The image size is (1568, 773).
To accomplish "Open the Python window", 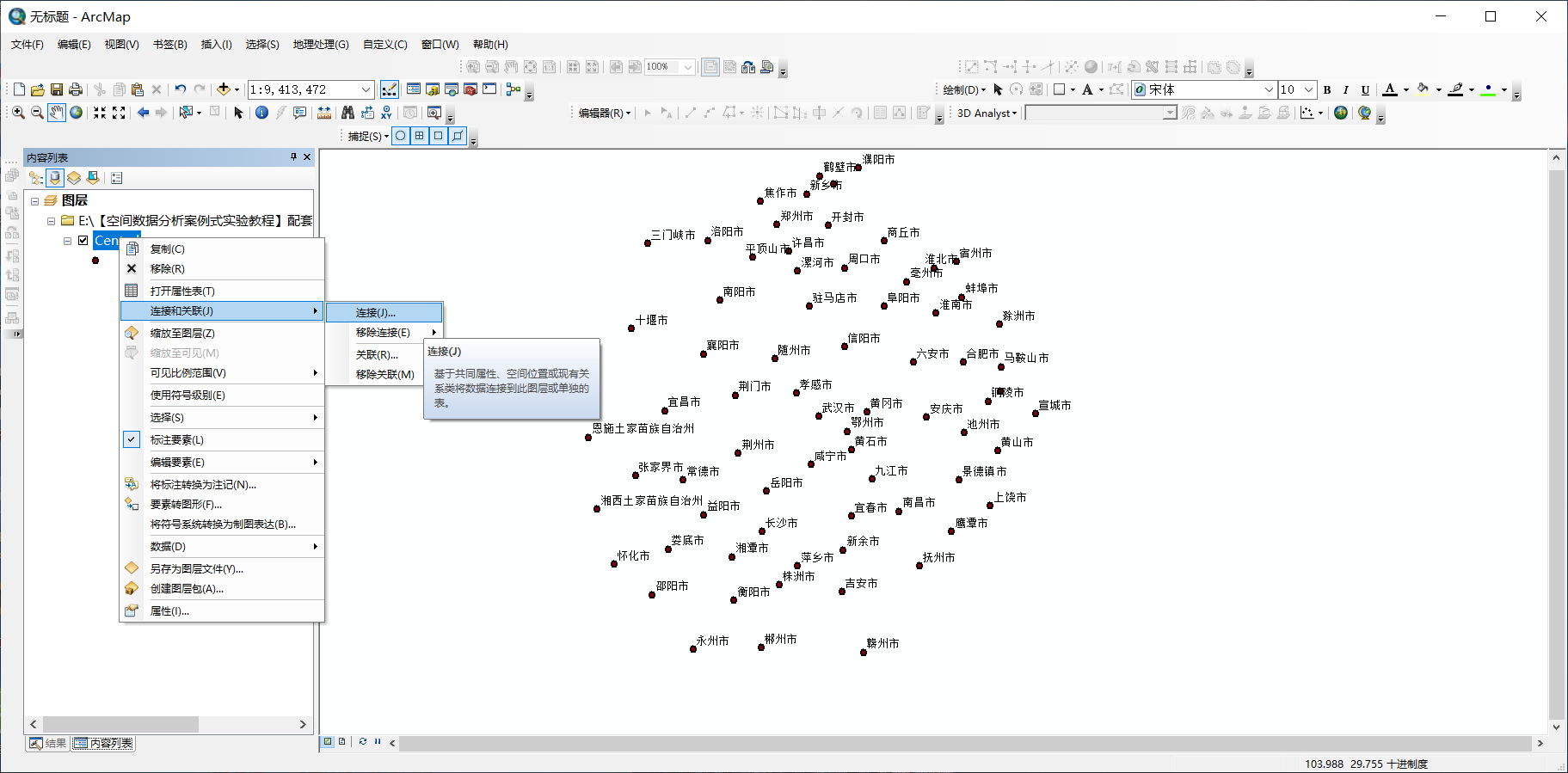I will [489, 89].
